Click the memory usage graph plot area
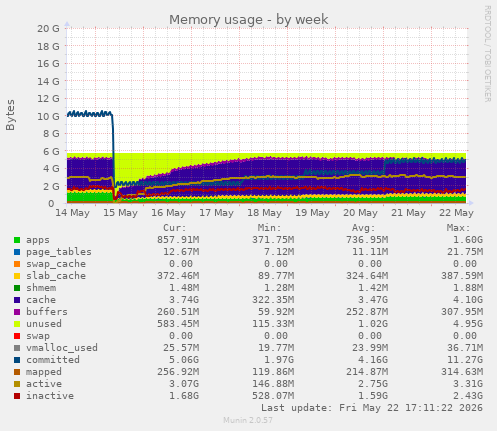The height and width of the screenshot is (431, 497). tap(267, 116)
